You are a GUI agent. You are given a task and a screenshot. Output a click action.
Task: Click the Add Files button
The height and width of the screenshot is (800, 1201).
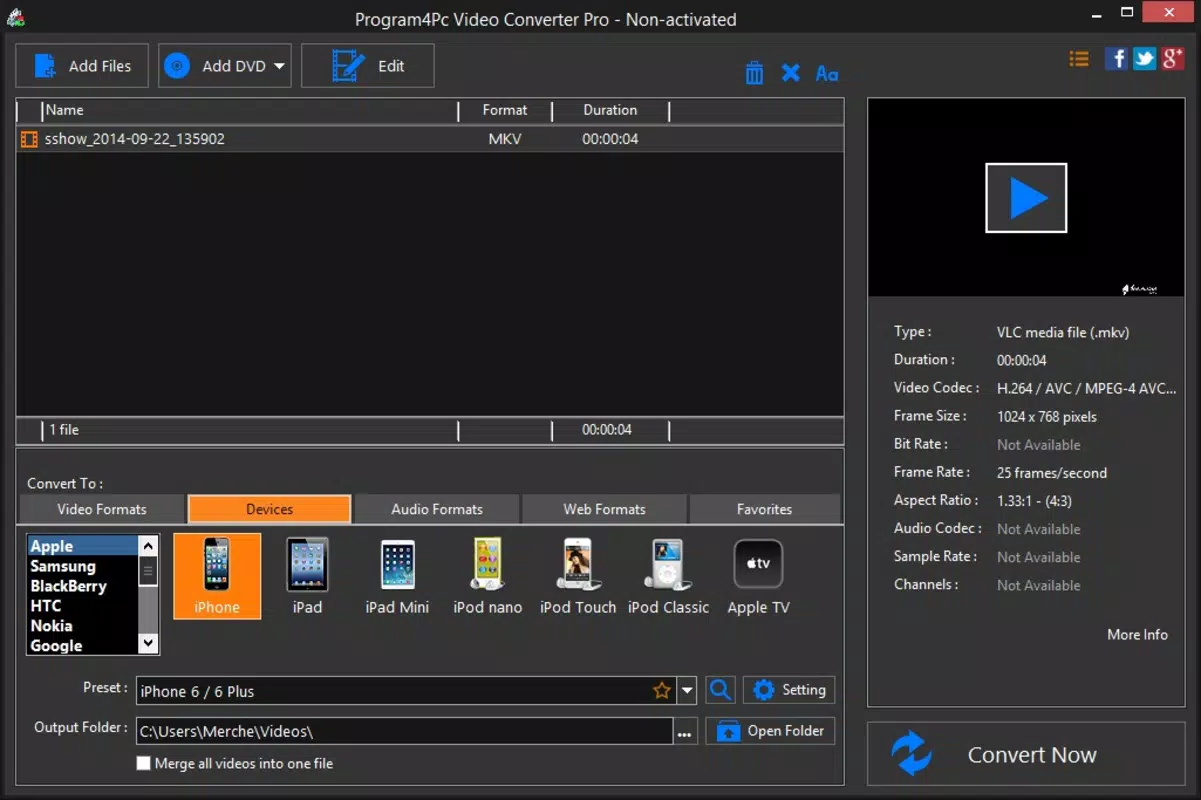pyautogui.click(x=82, y=66)
